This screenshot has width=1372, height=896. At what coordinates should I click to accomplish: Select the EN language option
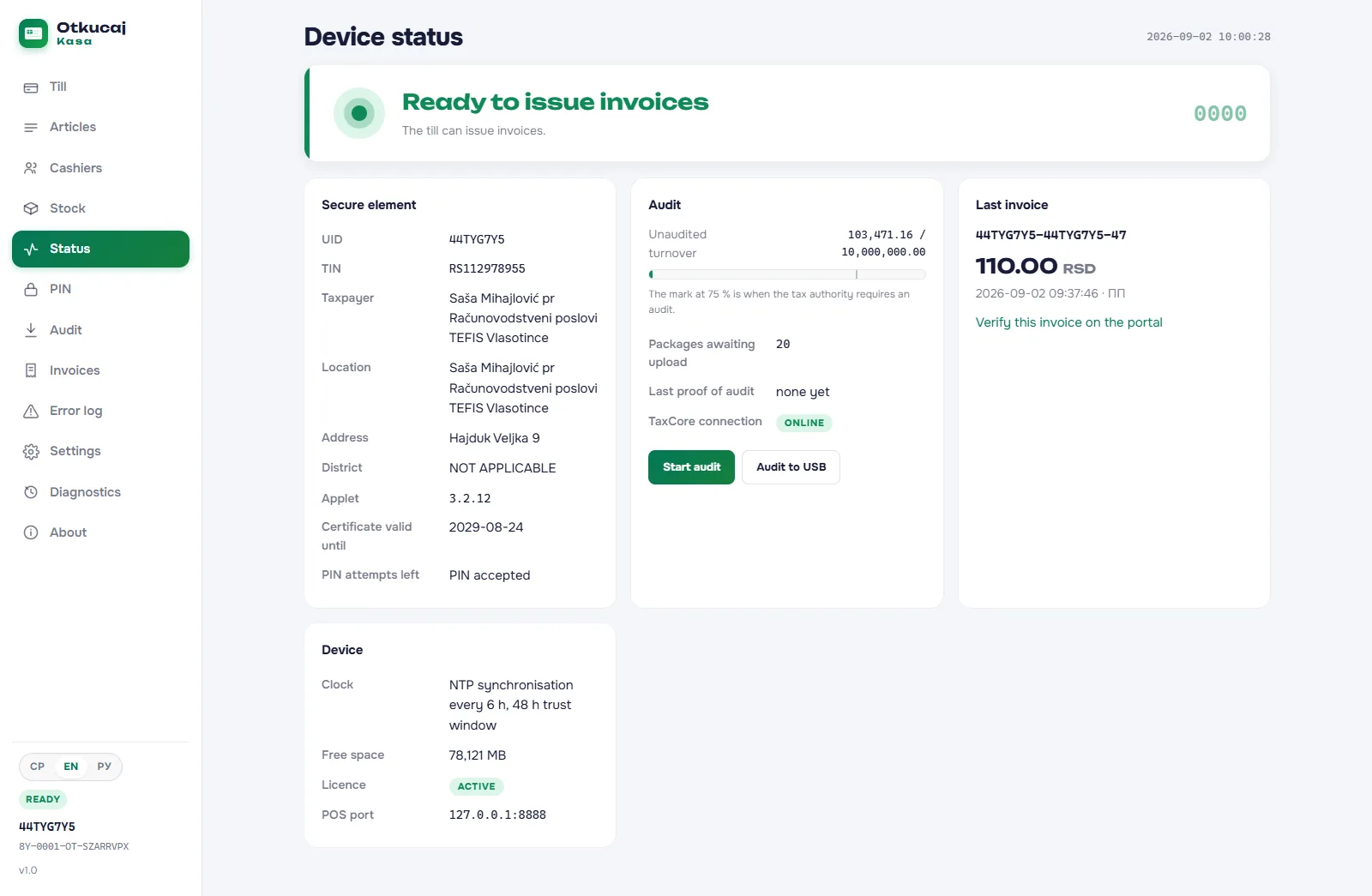click(x=71, y=767)
